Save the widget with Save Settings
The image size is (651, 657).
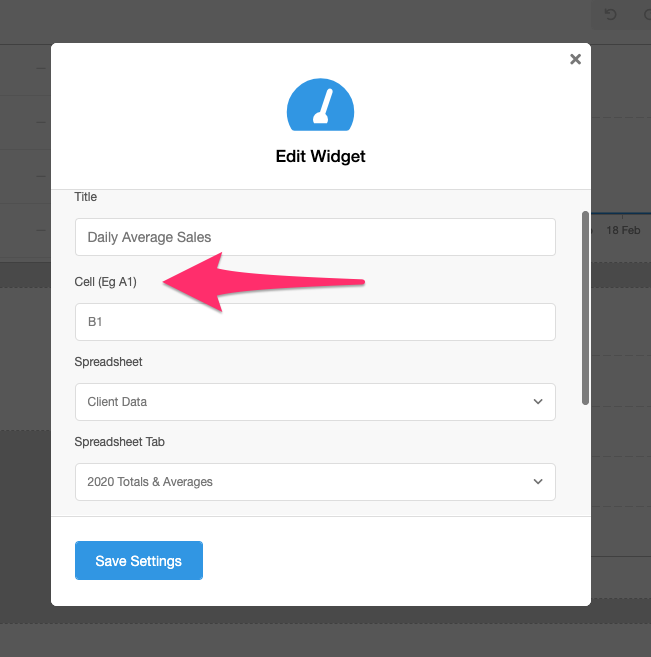pyautogui.click(x=139, y=561)
